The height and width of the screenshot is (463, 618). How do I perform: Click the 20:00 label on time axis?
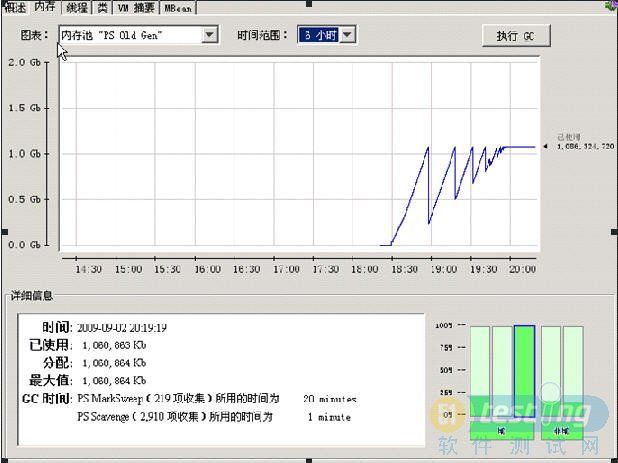(x=522, y=270)
